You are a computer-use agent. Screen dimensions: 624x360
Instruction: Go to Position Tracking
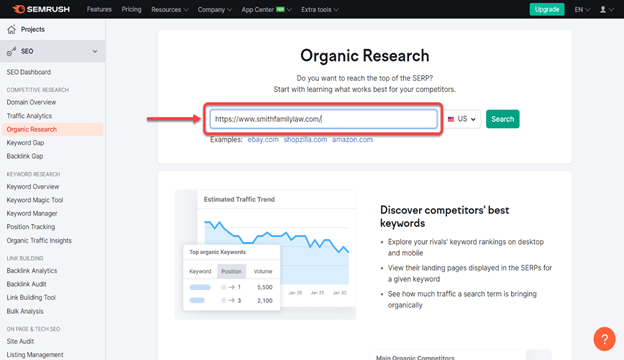pos(31,227)
